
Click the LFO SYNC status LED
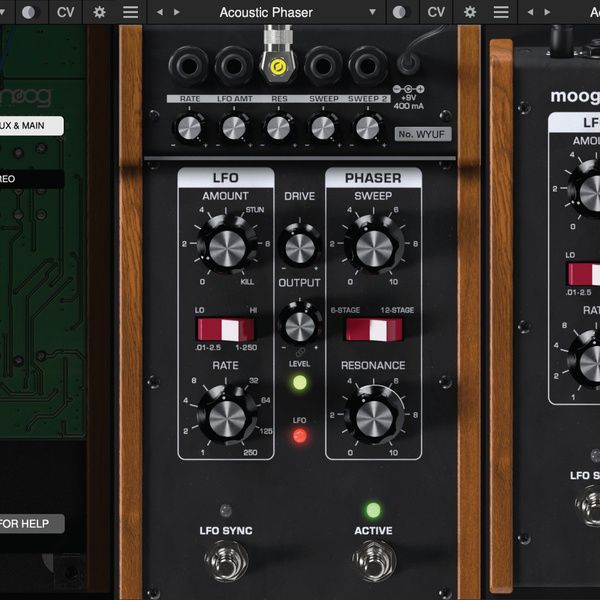[226, 510]
